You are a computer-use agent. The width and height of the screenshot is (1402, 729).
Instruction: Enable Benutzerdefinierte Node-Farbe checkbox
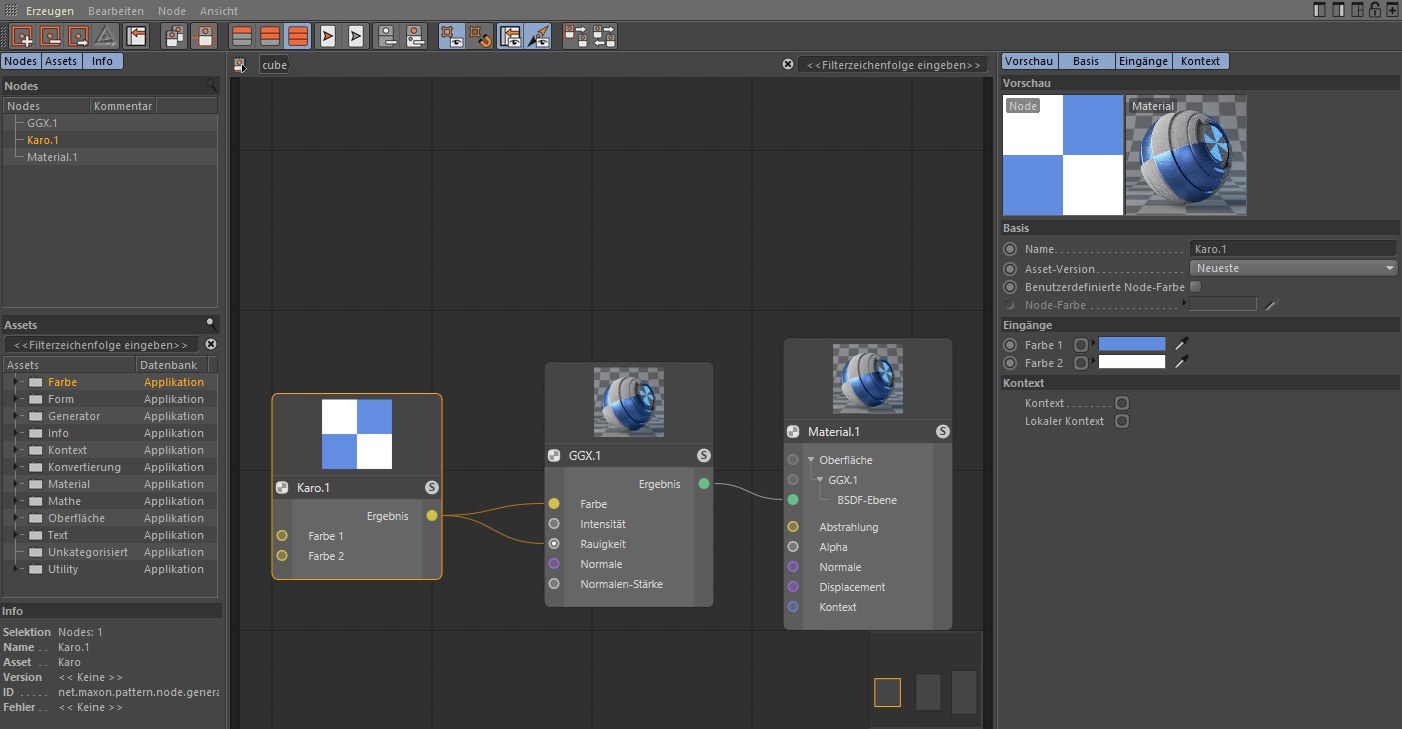1195,287
